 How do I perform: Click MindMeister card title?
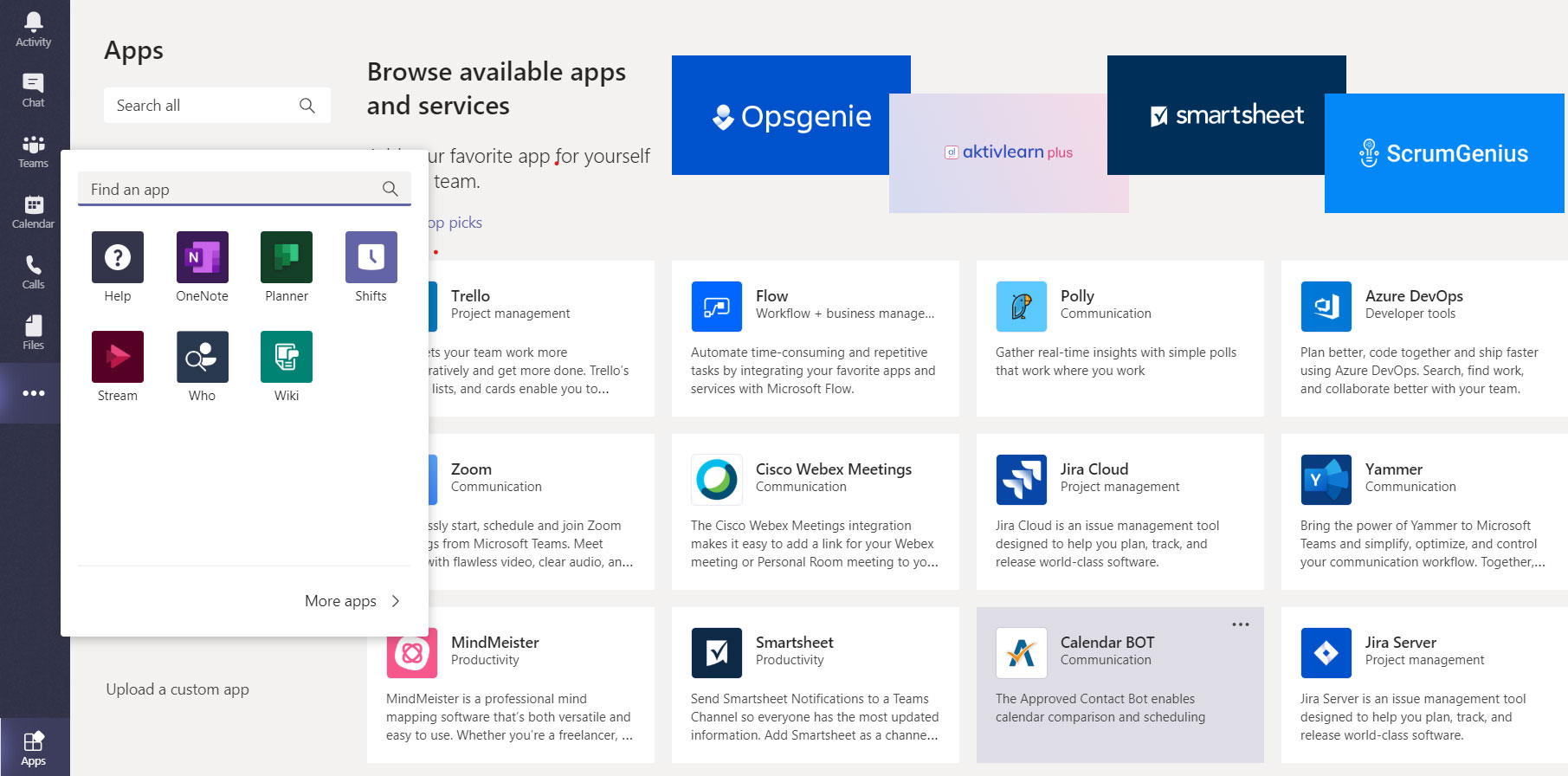[x=495, y=643]
